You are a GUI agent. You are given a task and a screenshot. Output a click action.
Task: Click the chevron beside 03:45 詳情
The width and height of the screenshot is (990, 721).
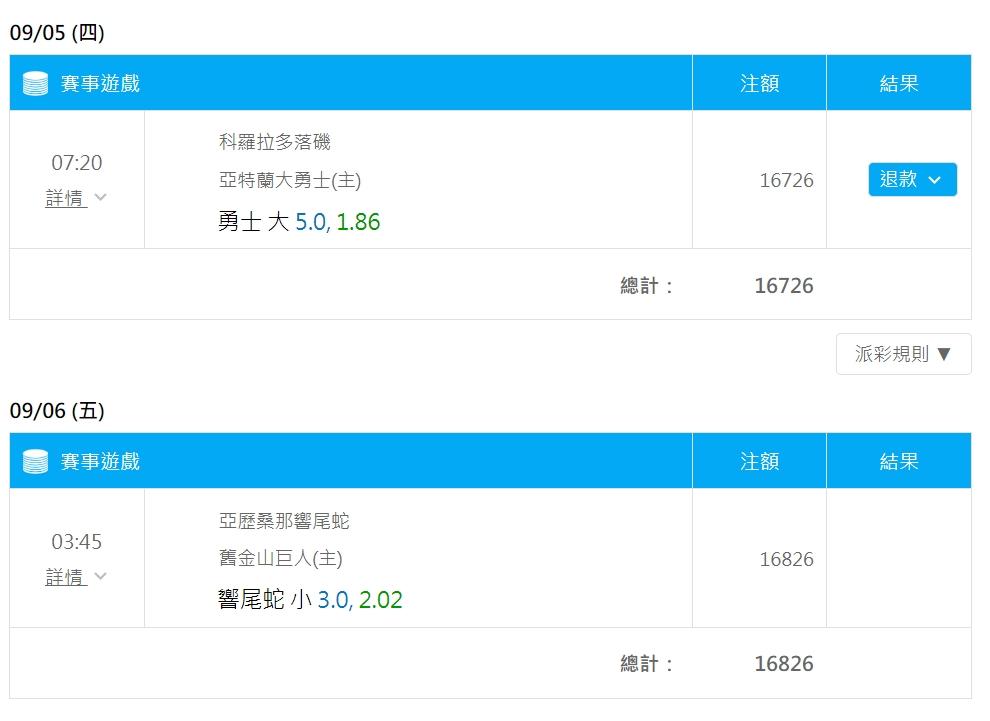click(x=100, y=576)
